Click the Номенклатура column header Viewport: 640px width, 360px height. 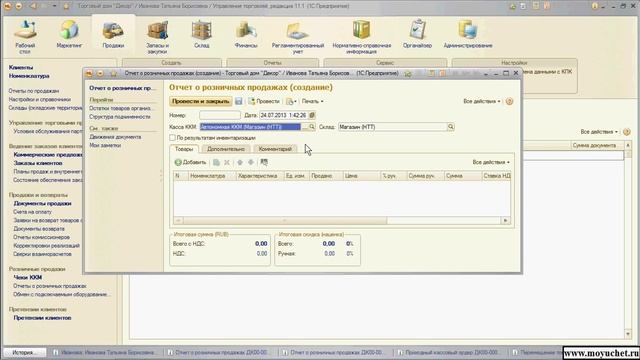coord(212,176)
